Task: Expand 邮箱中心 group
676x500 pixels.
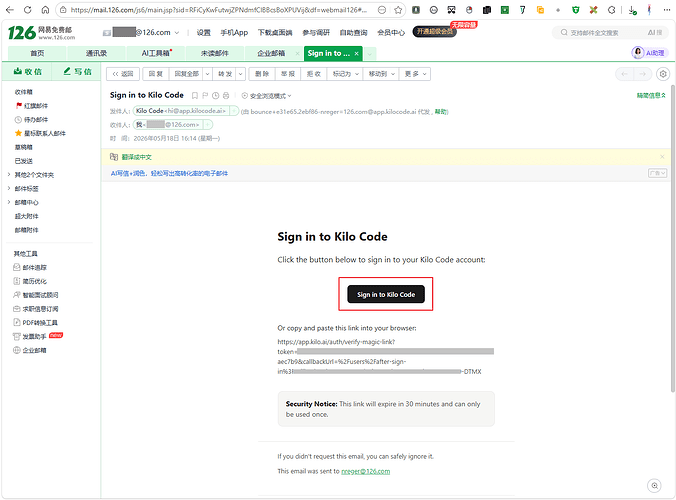Action: 9,202
